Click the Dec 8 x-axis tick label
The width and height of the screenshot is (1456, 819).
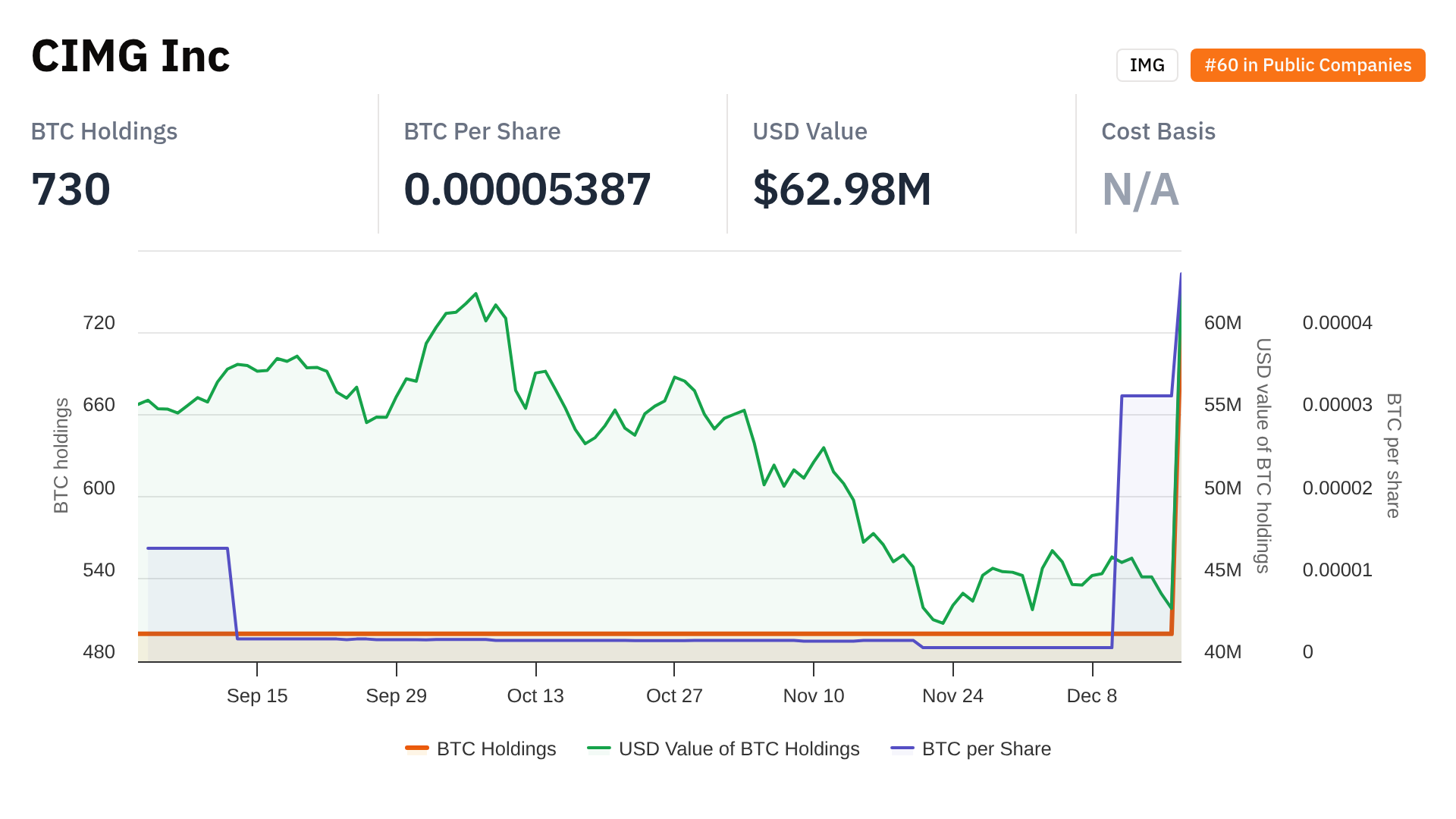click(x=1091, y=695)
